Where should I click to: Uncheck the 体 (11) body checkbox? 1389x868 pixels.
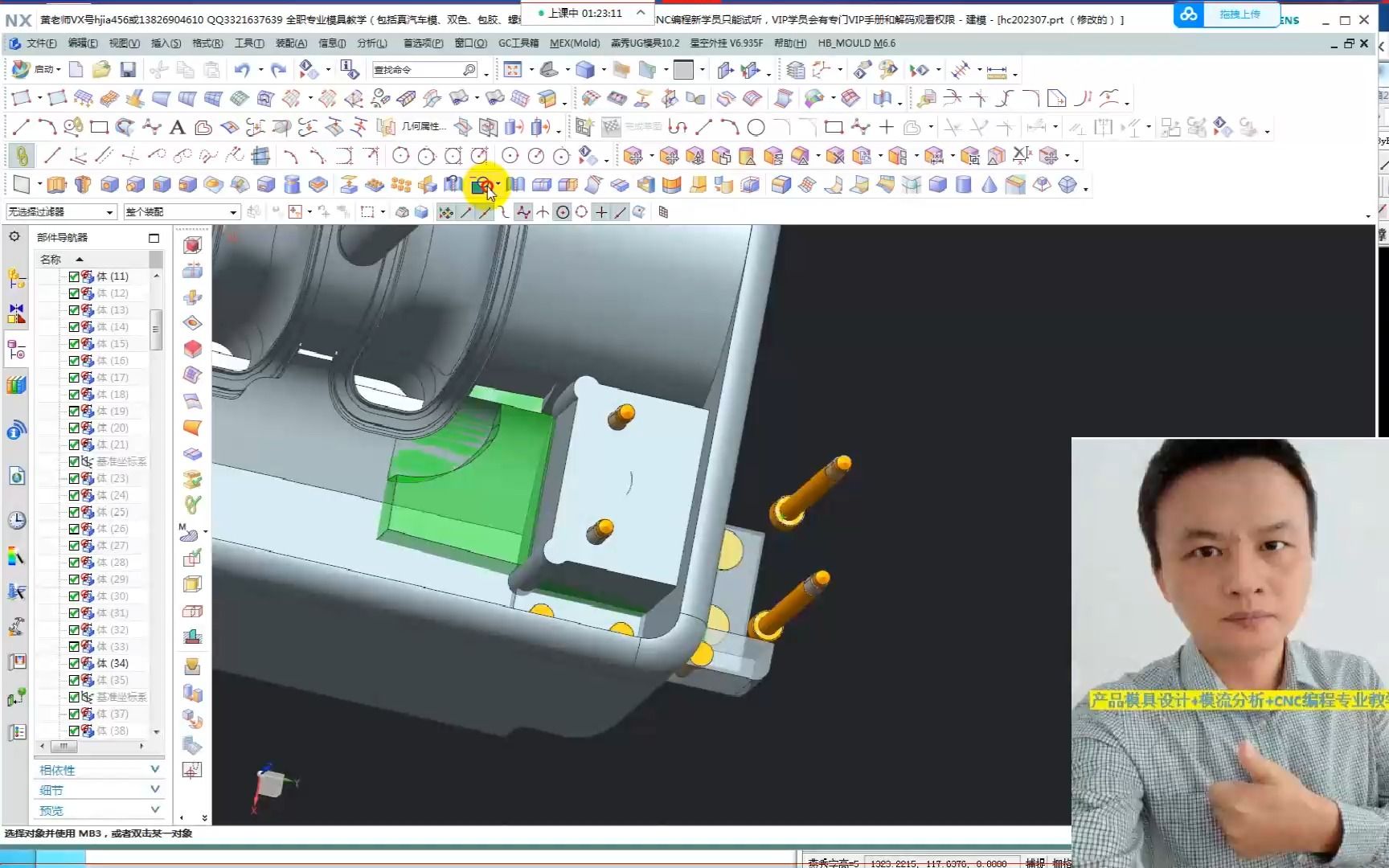74,276
